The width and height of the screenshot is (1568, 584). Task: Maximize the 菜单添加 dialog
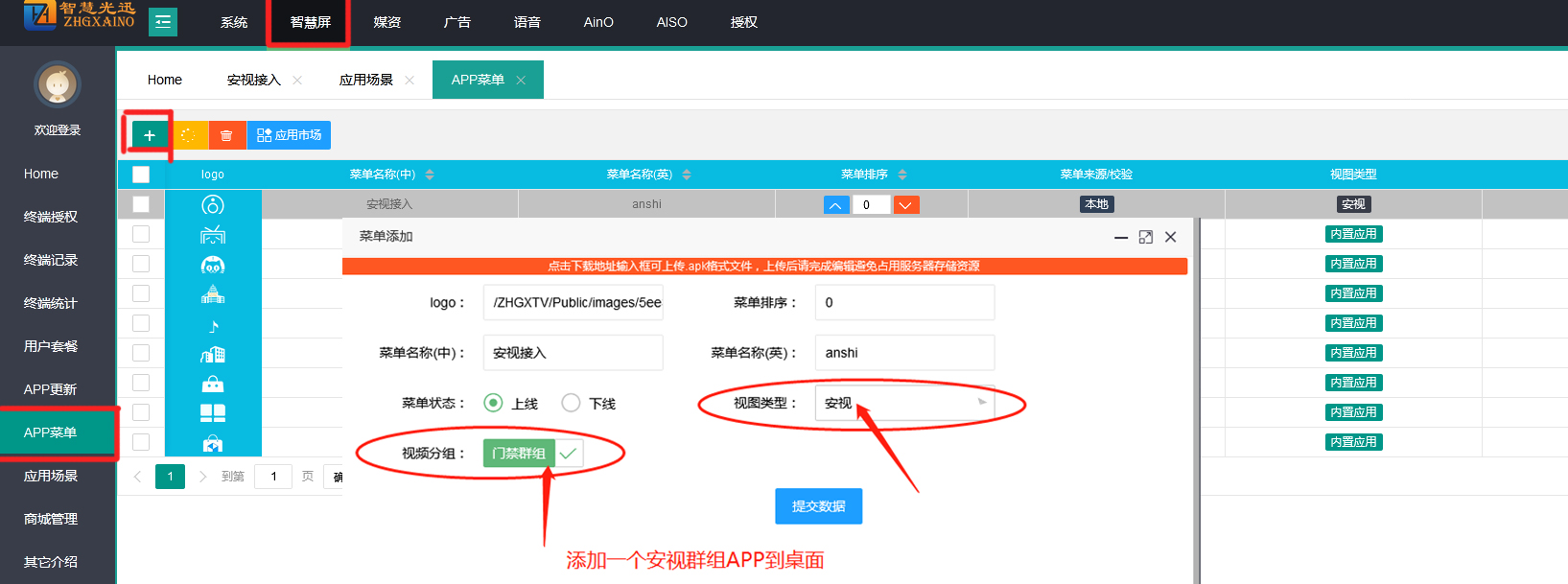pyautogui.click(x=1145, y=237)
